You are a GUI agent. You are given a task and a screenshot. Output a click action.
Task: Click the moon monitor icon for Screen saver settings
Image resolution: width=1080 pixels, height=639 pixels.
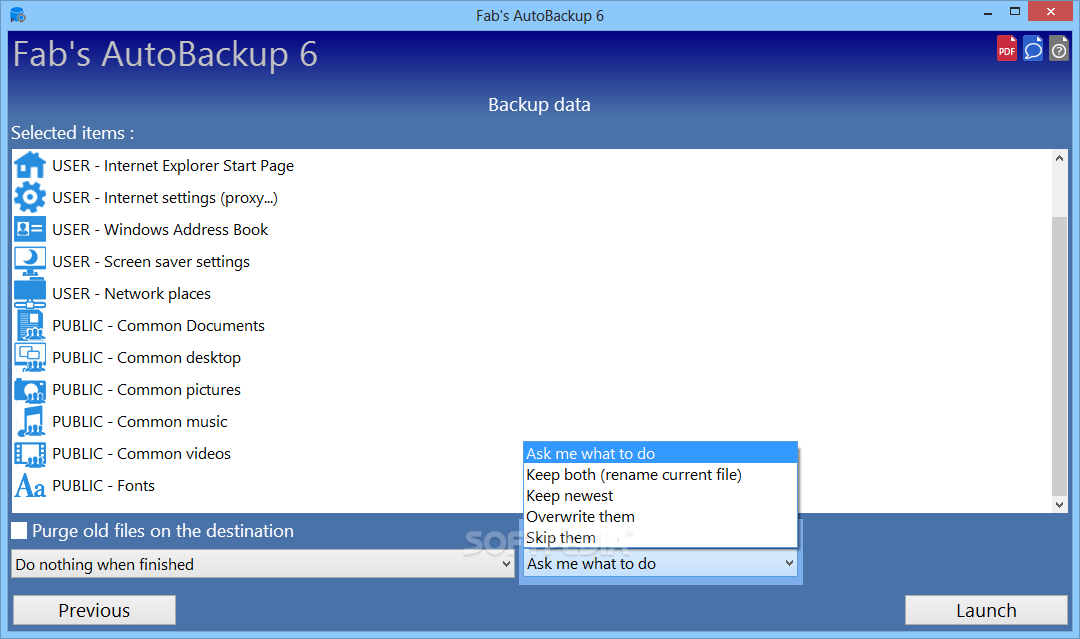30,261
